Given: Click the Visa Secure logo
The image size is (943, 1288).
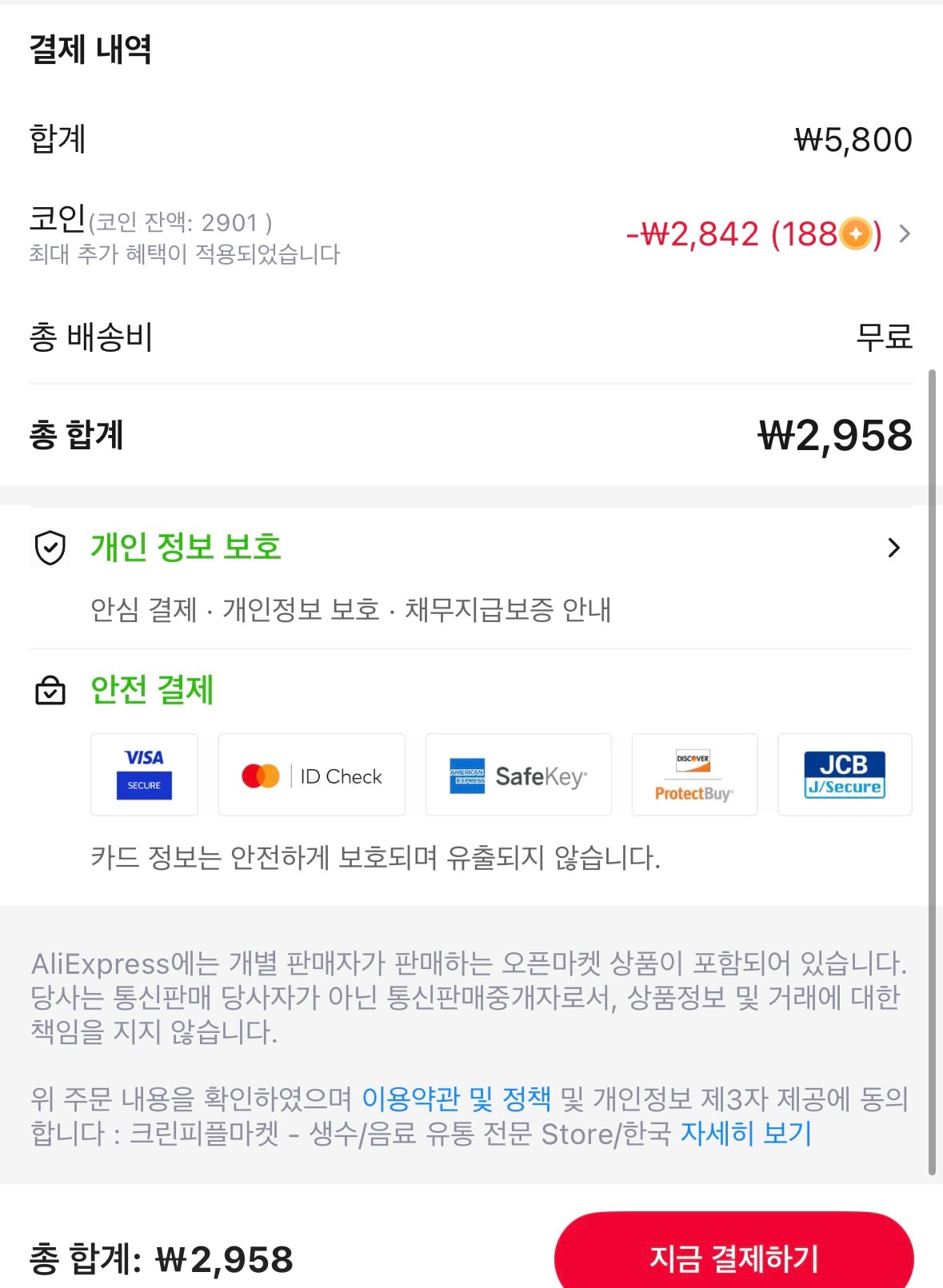Looking at the screenshot, I should pyautogui.click(x=144, y=774).
